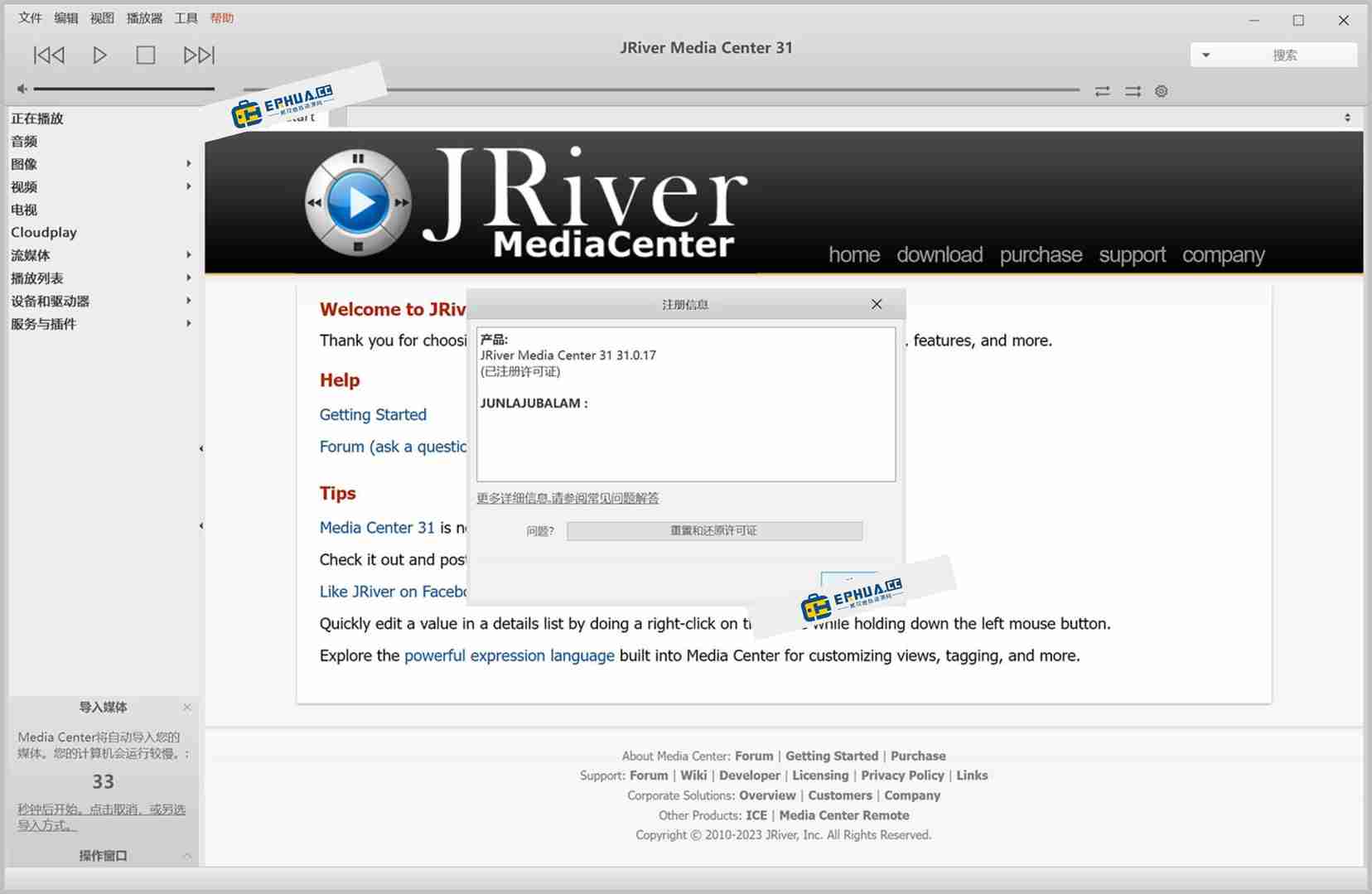
Task: Open the 更多详细信息 FAQ link in dialog
Action: click(568, 498)
